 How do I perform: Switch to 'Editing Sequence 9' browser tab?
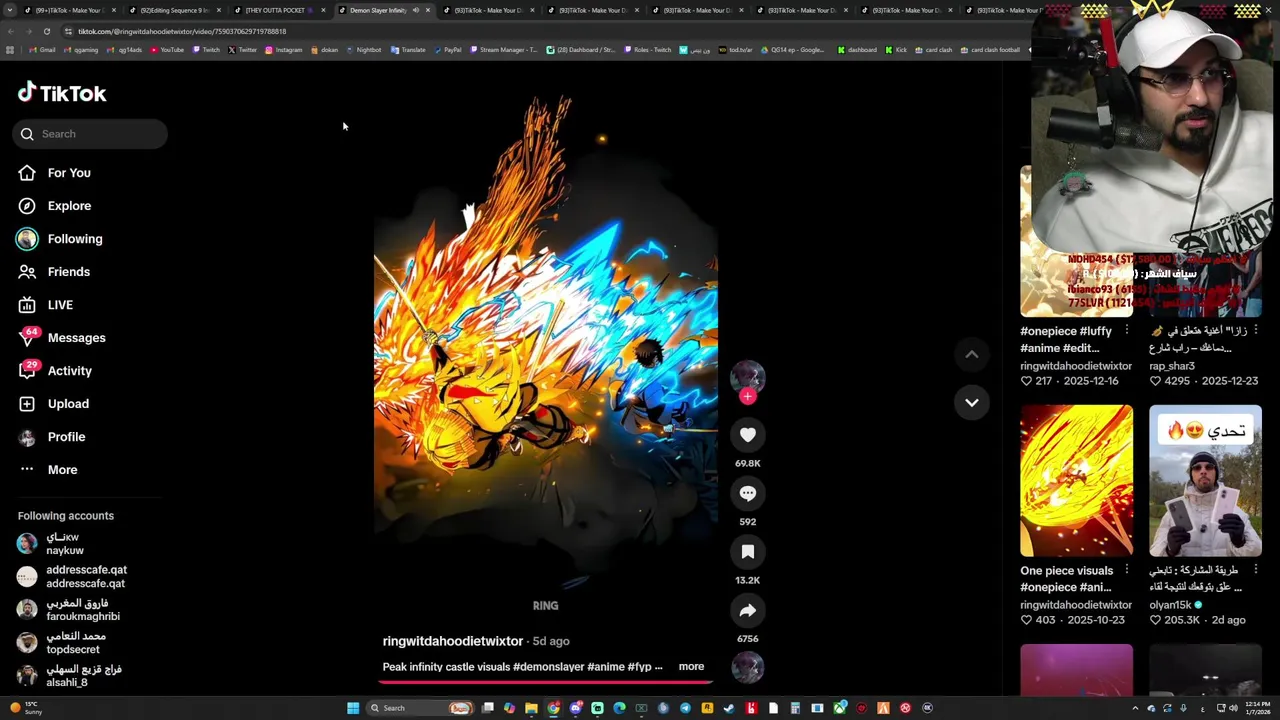pos(173,10)
